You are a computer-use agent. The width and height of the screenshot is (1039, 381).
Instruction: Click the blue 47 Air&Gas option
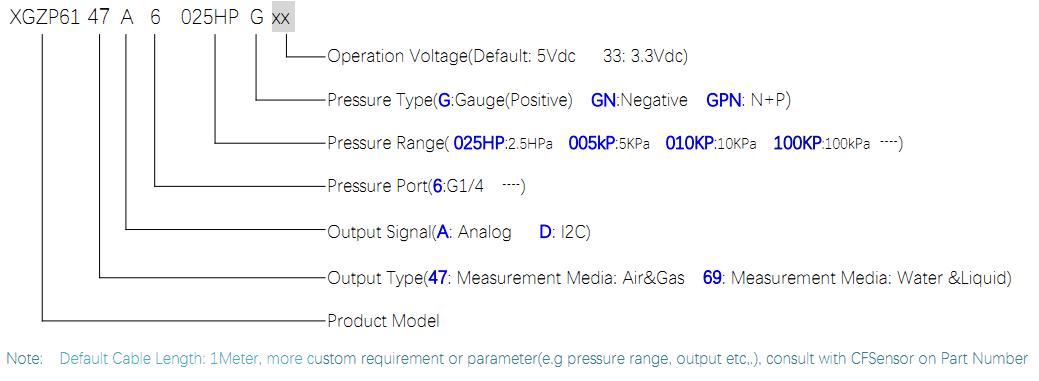(x=437, y=278)
